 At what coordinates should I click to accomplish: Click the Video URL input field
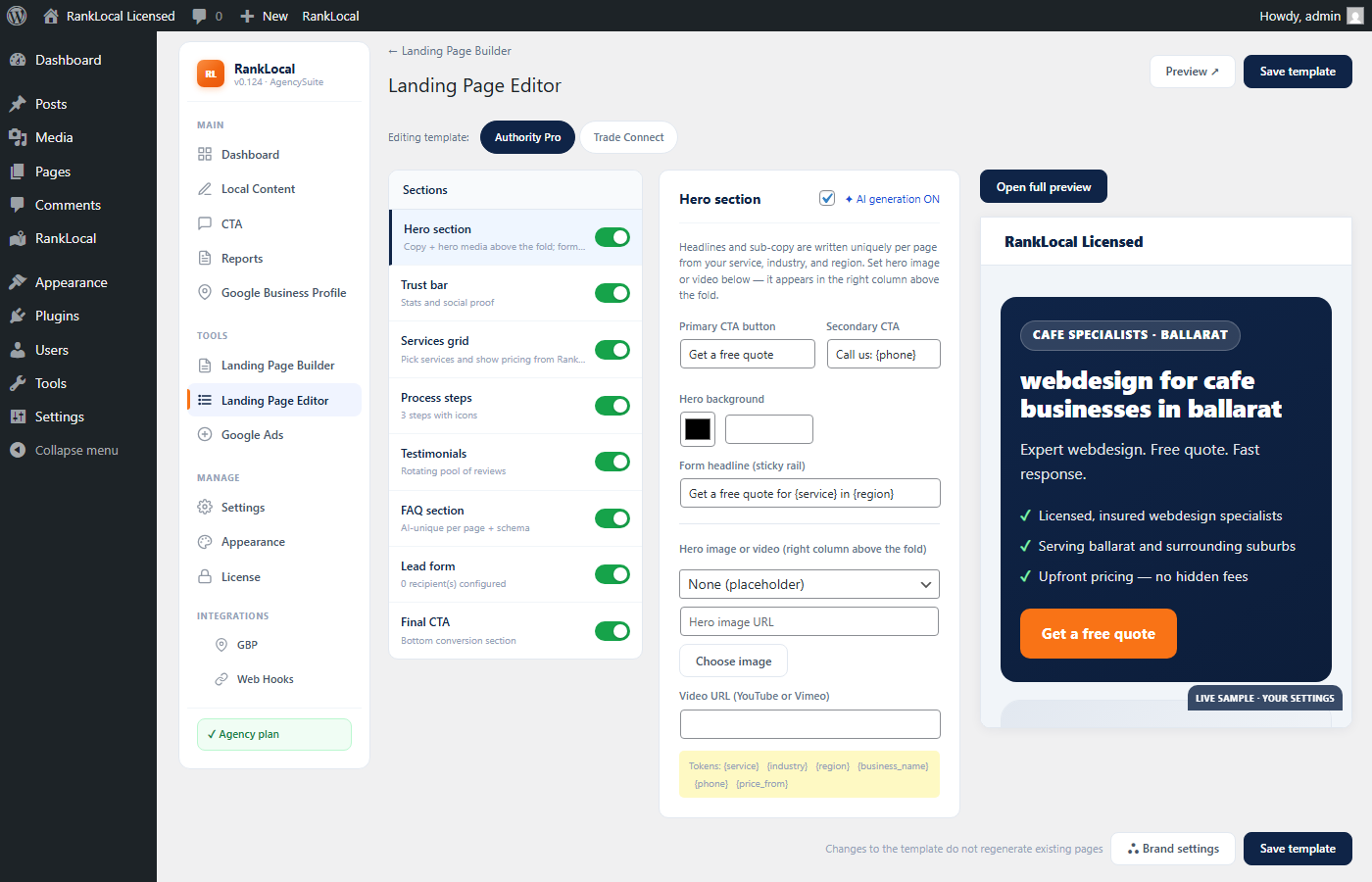click(809, 724)
